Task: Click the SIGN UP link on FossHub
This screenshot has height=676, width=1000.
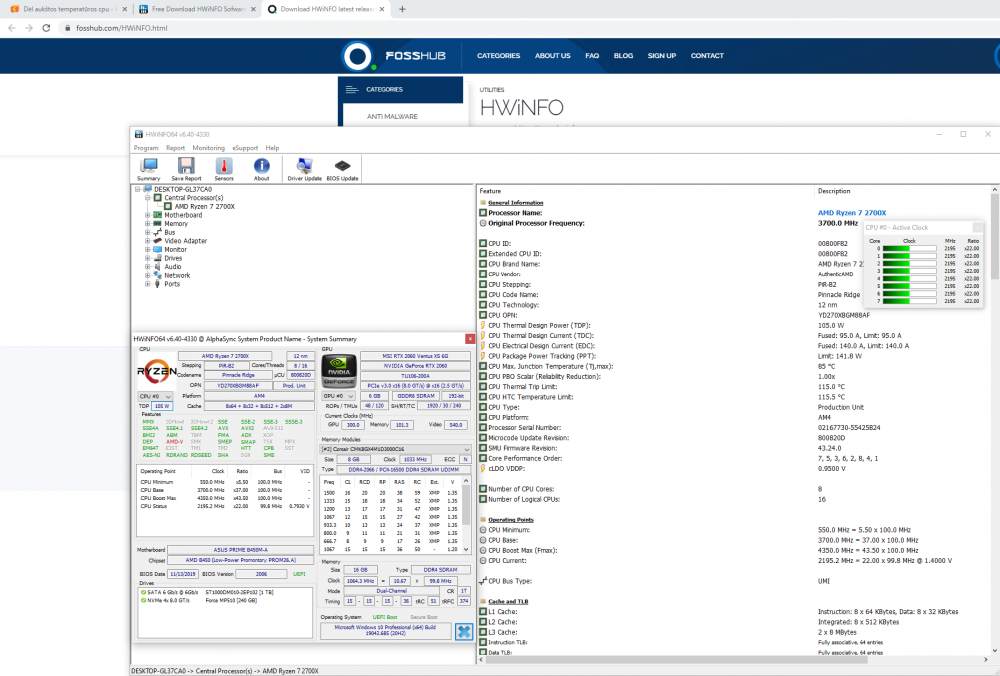Action: coord(661,56)
